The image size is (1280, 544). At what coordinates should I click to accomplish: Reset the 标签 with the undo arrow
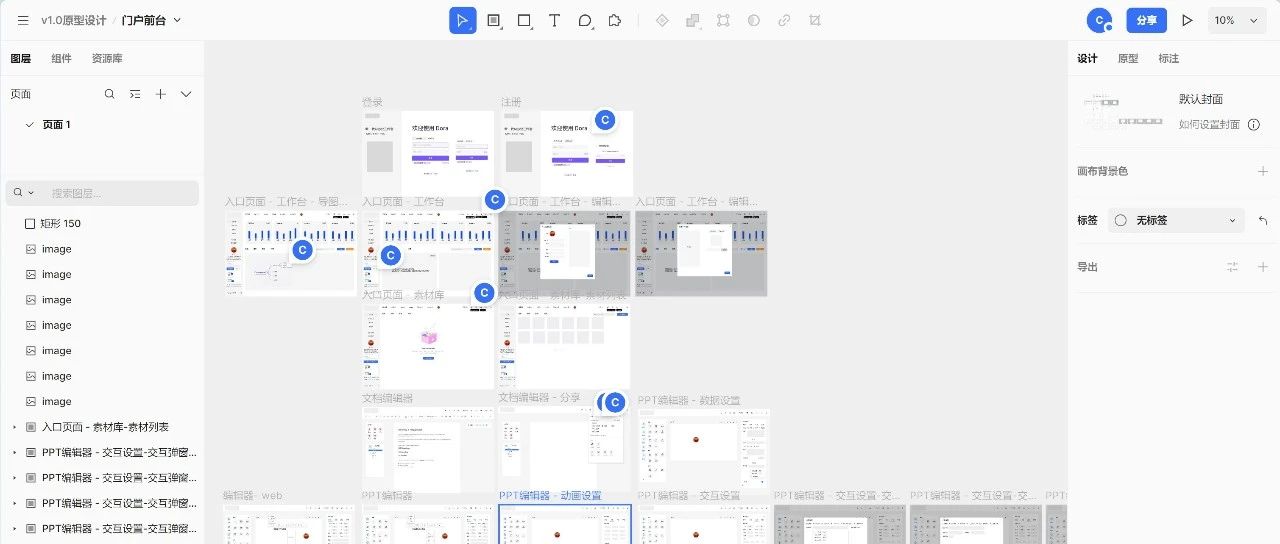pos(1263,221)
